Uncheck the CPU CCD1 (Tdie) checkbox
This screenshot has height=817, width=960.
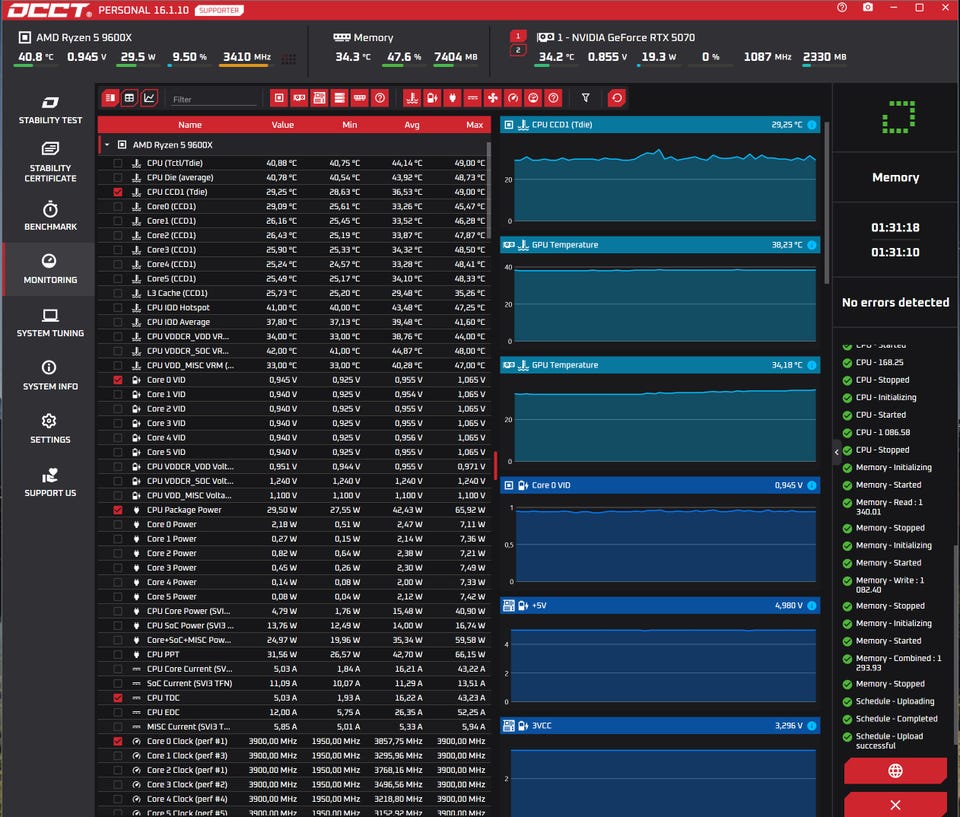coord(118,192)
